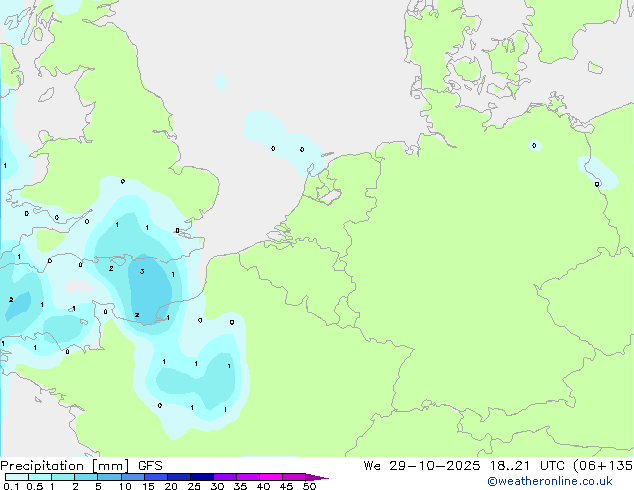Click the 0.5–1 mm legend color swatch

pos(40,477)
